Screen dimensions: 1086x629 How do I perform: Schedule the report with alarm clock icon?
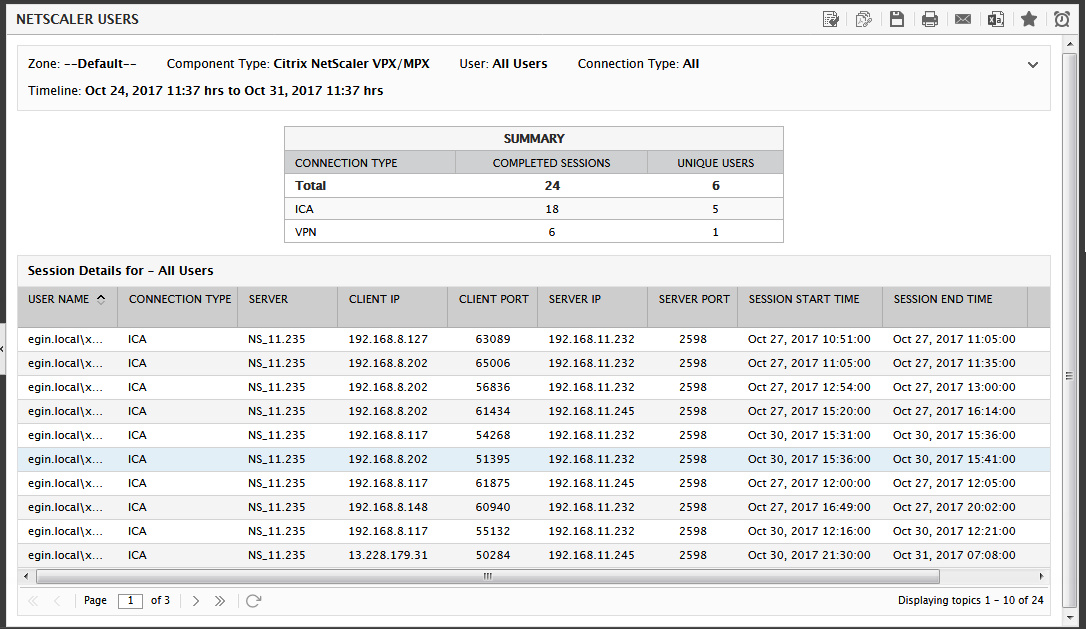[1062, 19]
